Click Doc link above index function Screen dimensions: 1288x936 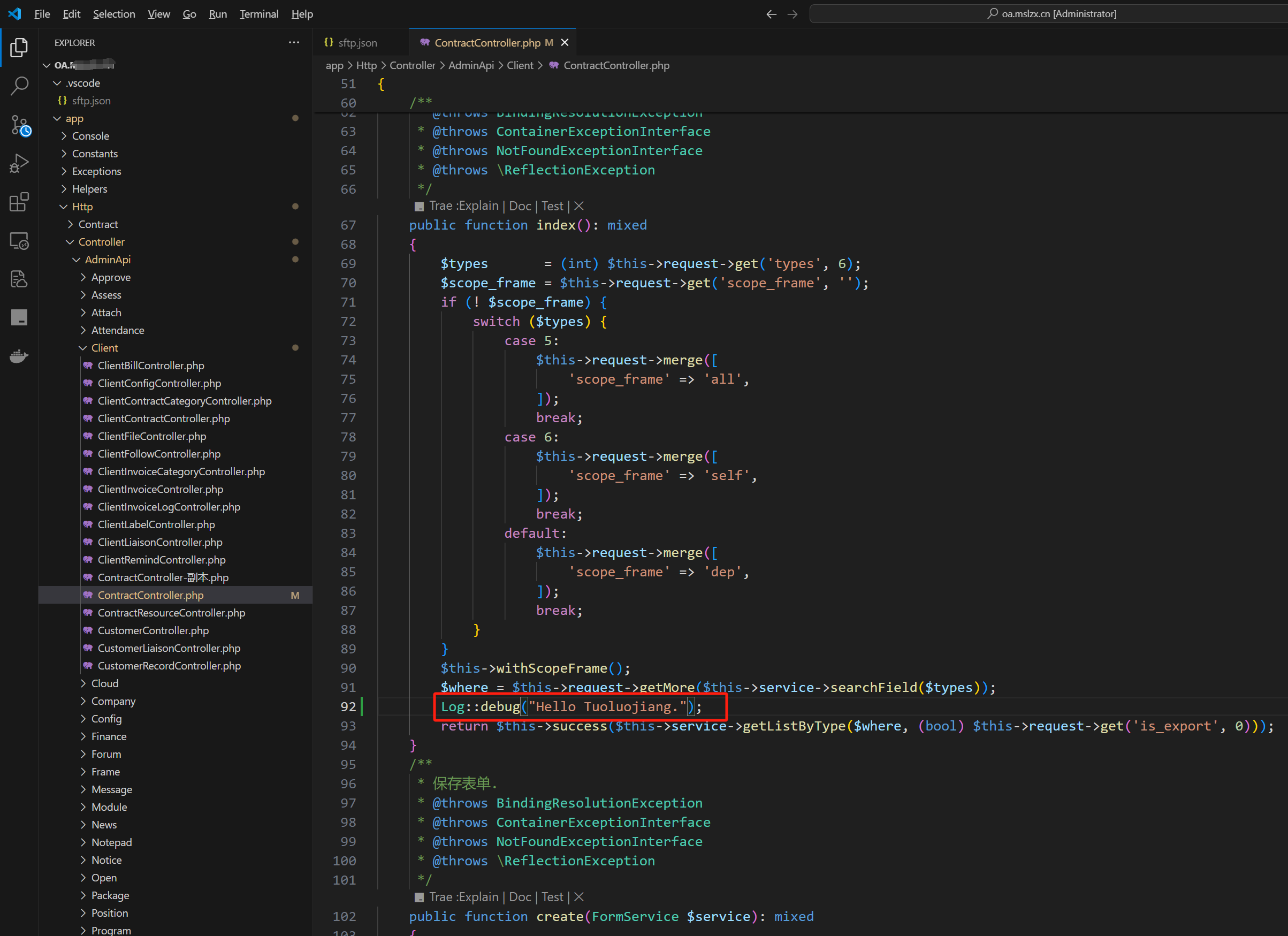pyautogui.click(x=520, y=206)
